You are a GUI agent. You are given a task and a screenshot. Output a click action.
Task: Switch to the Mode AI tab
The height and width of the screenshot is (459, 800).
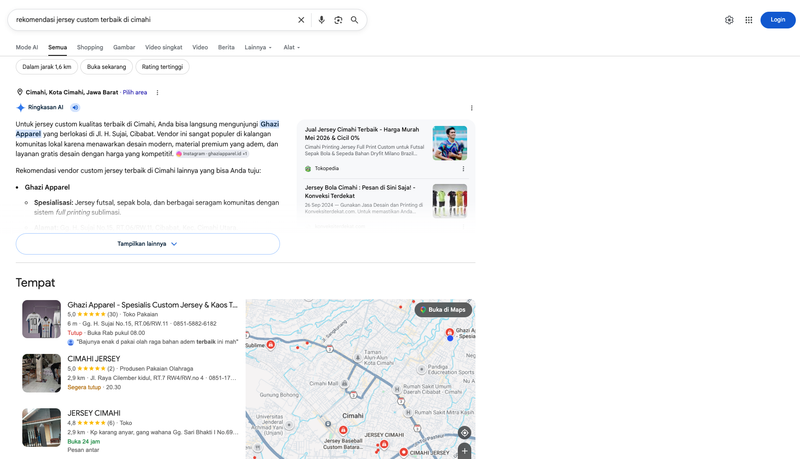[27, 47]
